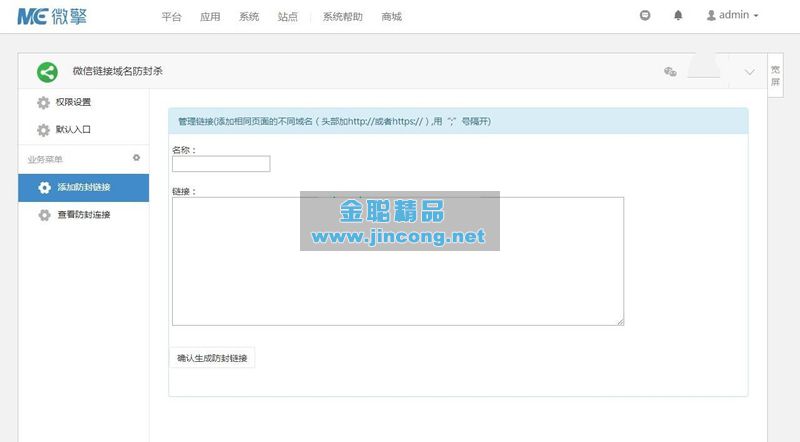The height and width of the screenshot is (442, 800).
Task: Focus the 链接 textarea
Action: click(398, 261)
